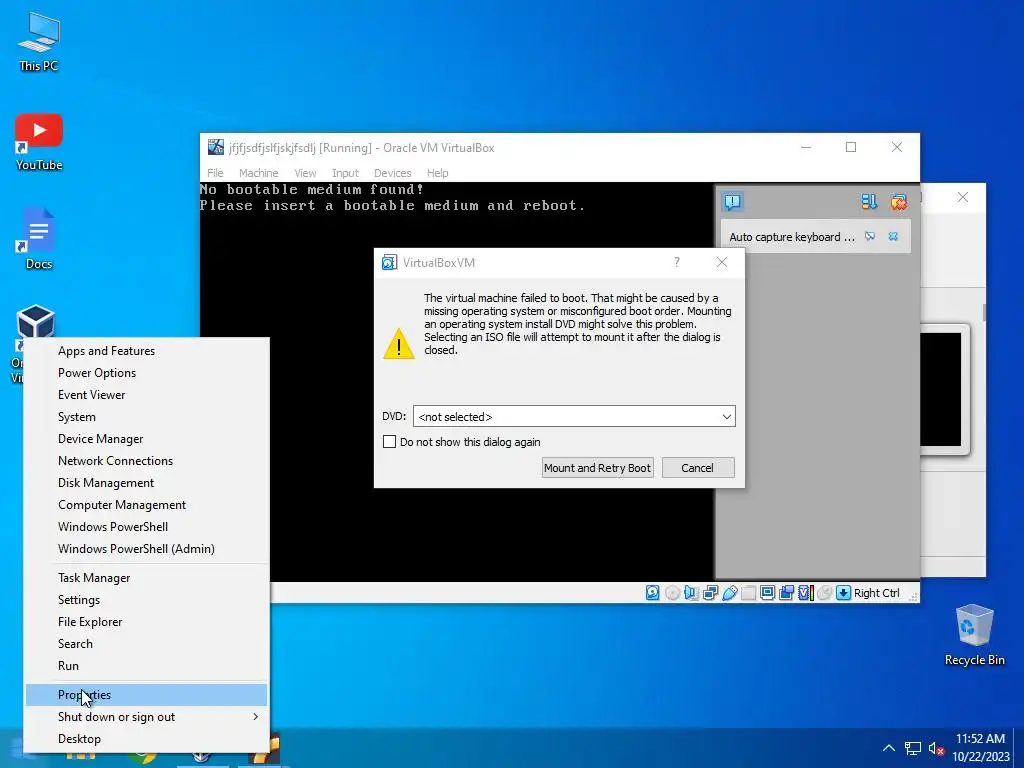The width and height of the screenshot is (1024, 768).
Task: Click the notification ordering icon
Action: 869,202
